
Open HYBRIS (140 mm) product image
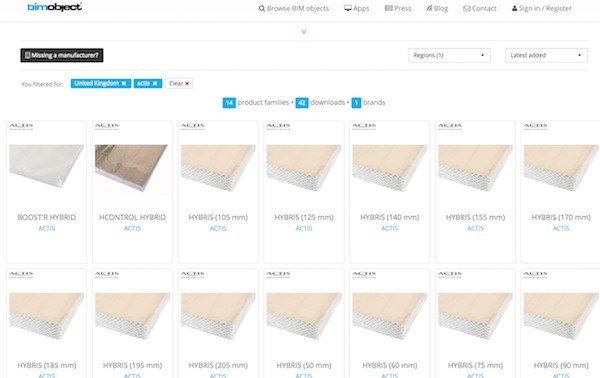tap(390, 168)
